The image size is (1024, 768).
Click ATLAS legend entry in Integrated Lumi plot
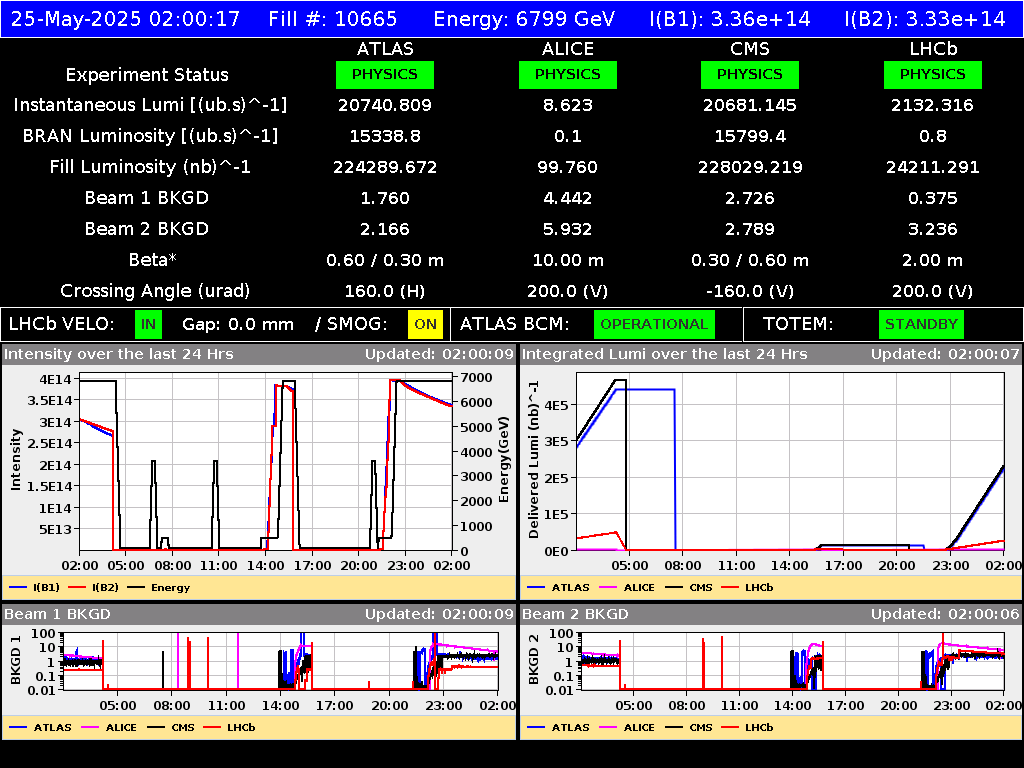click(x=558, y=587)
